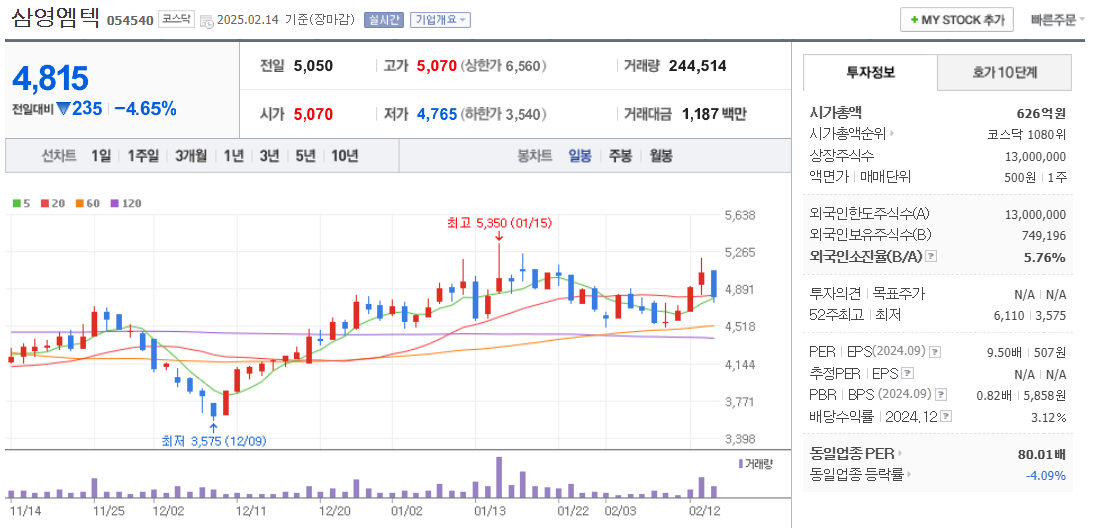The height and width of the screenshot is (528, 1094).
Task: Click the 하한가 3,540 text
Action: [503, 114]
